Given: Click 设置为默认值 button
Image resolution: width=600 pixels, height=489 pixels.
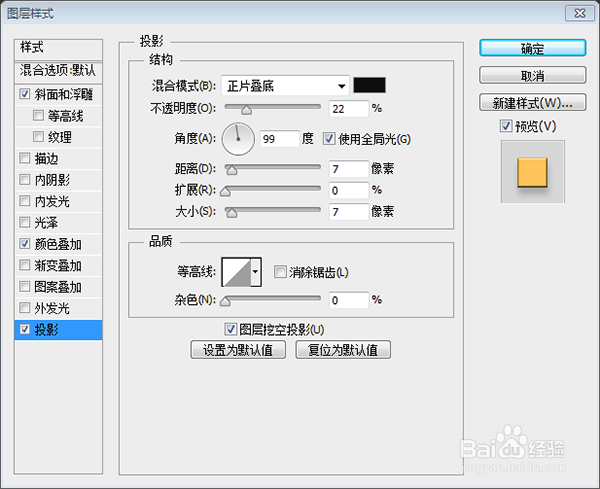Looking at the screenshot, I should pyautogui.click(x=238, y=350).
